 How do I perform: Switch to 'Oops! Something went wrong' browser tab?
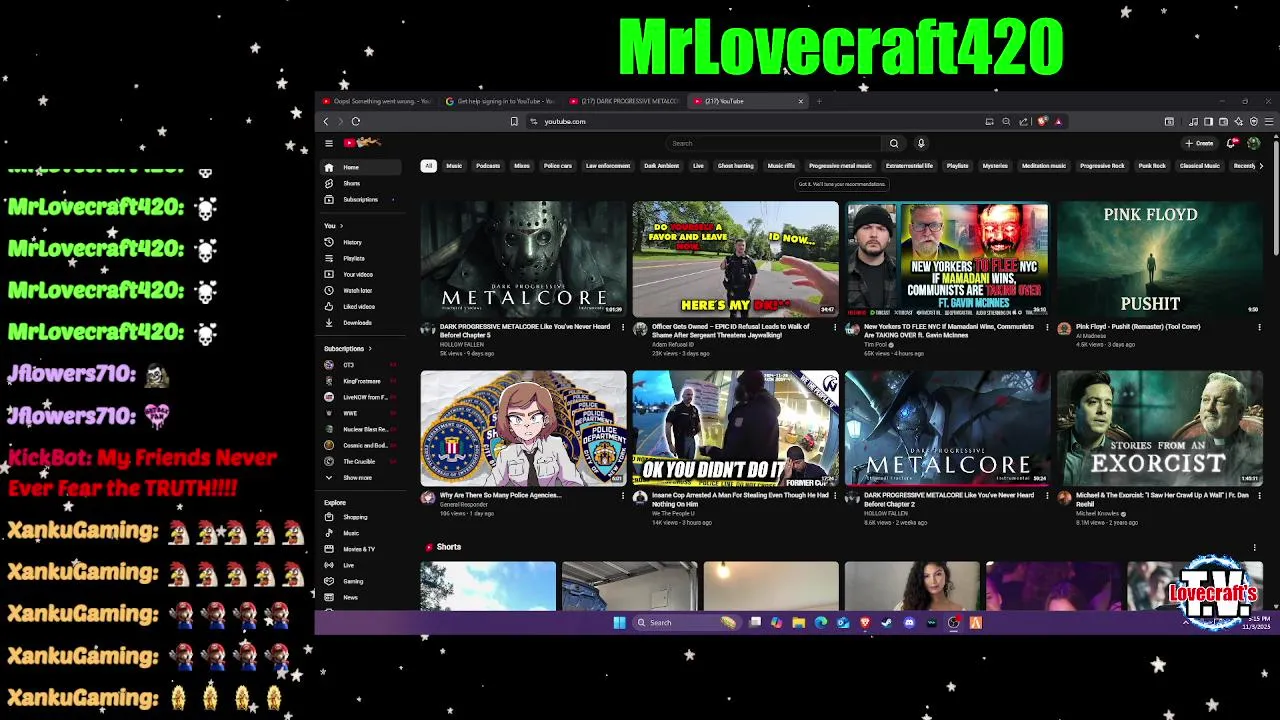tap(377, 101)
